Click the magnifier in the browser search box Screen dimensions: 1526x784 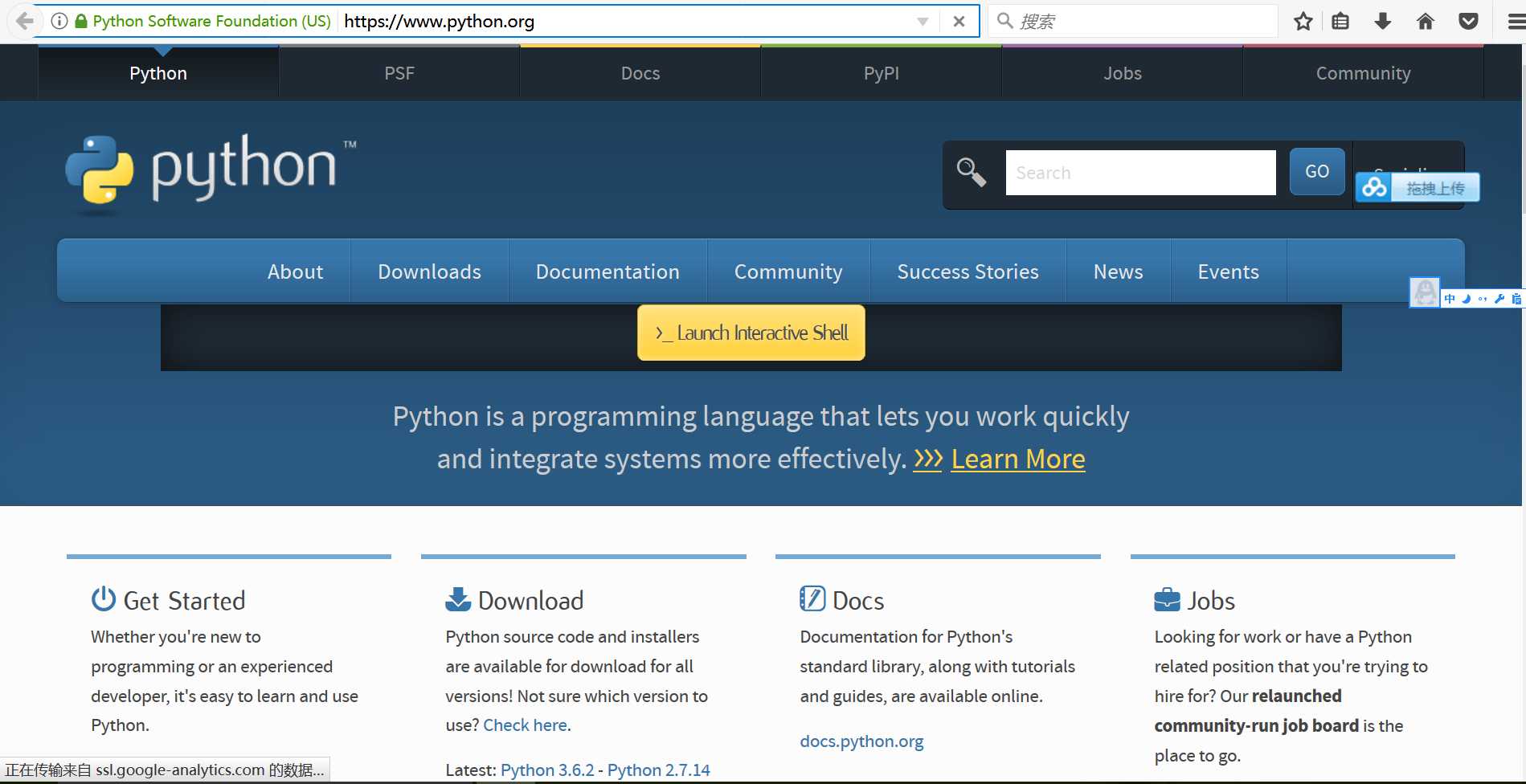click(x=1004, y=21)
